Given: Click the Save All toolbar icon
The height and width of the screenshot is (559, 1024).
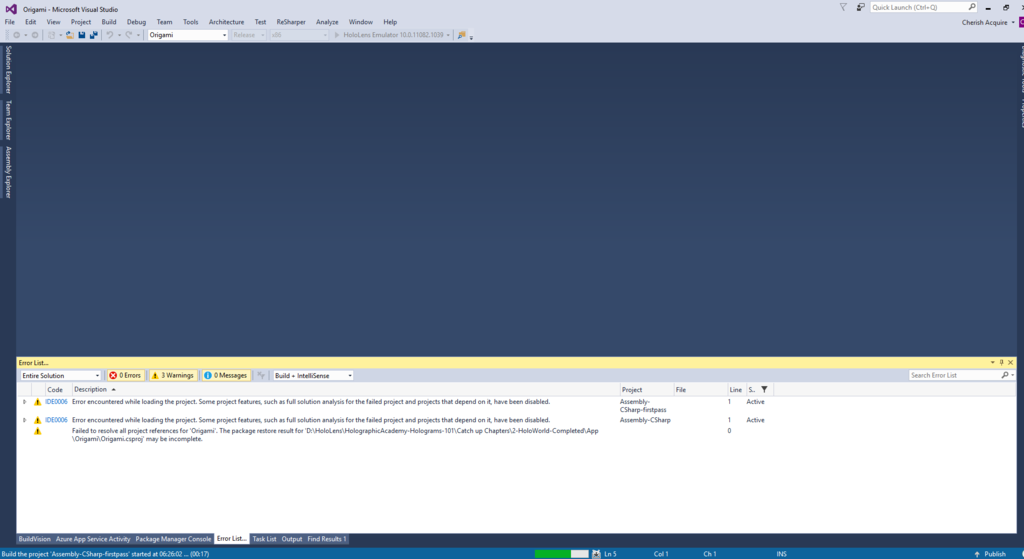Looking at the screenshot, I should (x=93, y=35).
